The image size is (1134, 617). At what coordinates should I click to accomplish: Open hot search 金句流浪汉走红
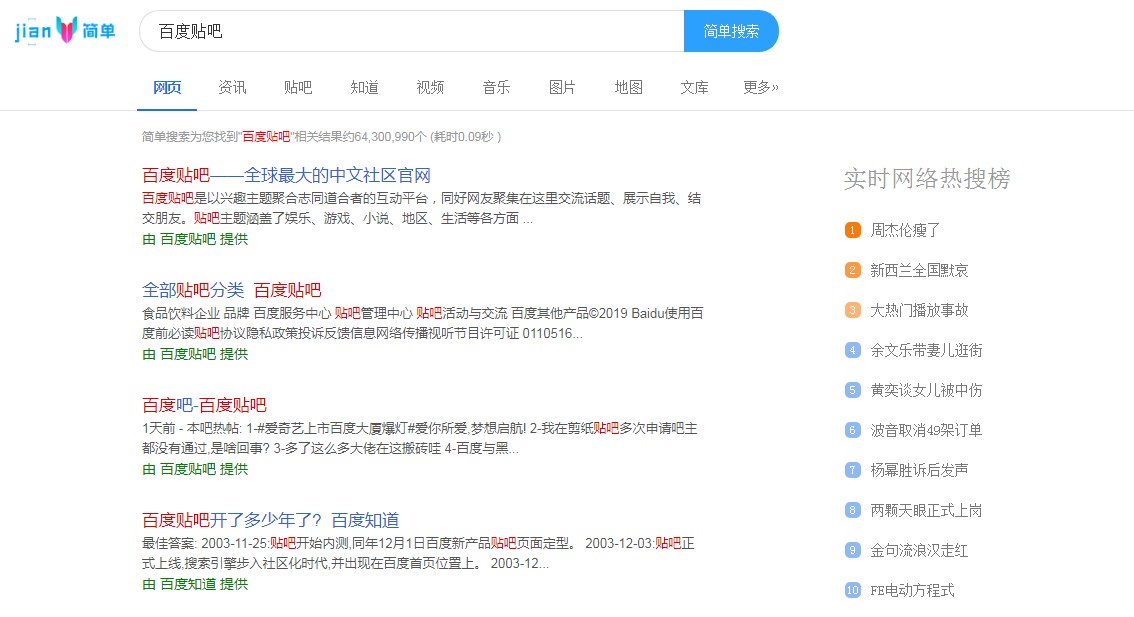[919, 550]
